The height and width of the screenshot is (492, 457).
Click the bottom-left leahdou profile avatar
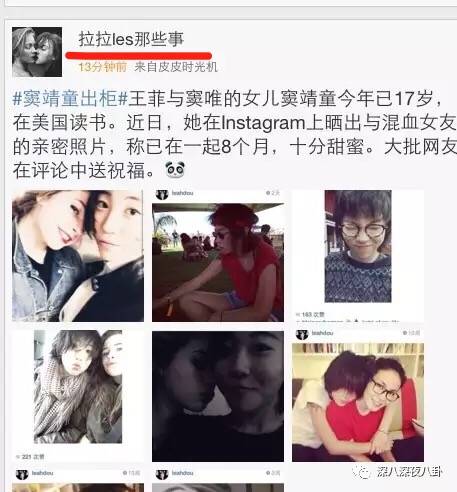tap(22, 474)
